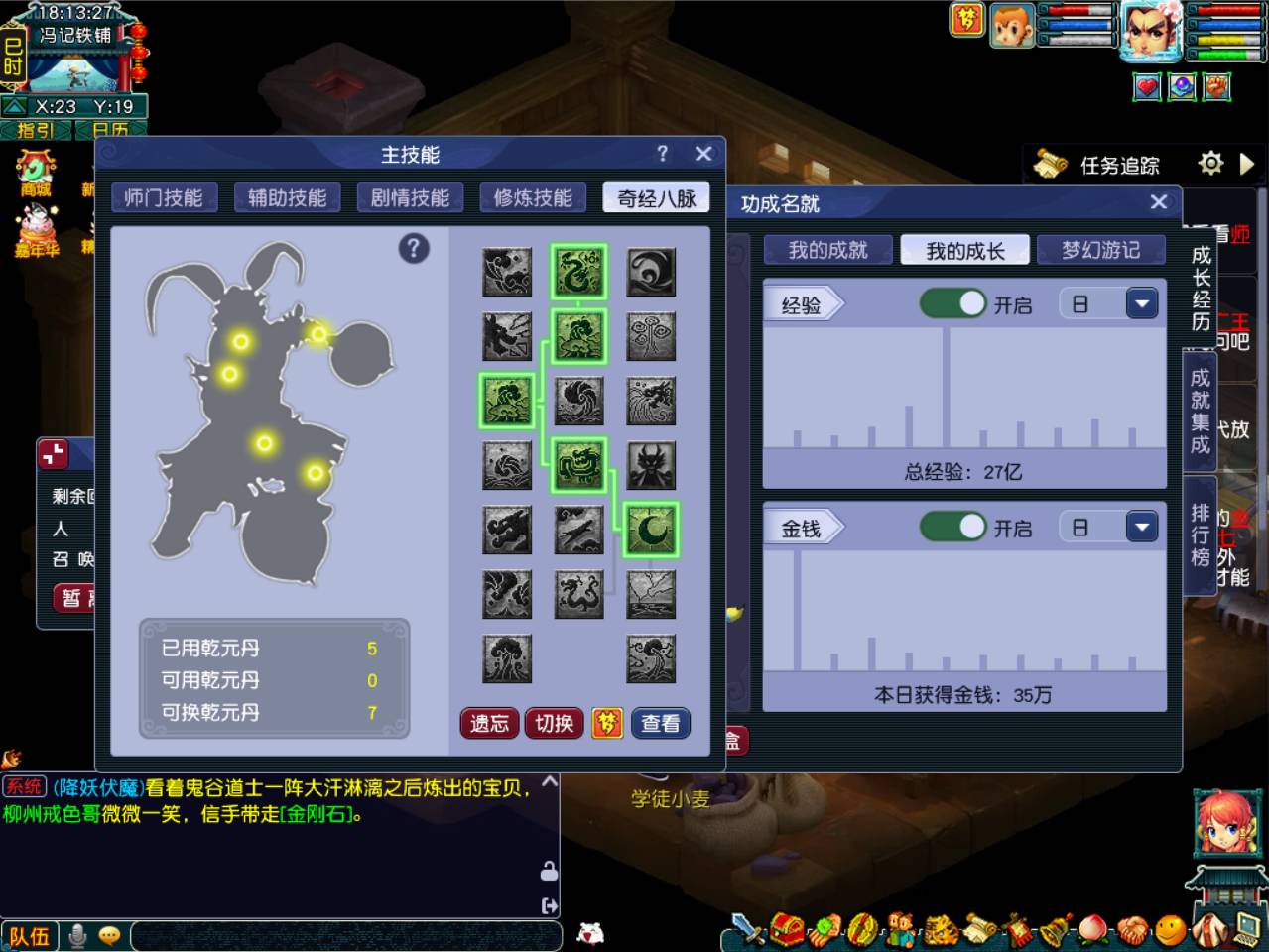Open the 经验 period dropdown showing 日

pos(1109,303)
